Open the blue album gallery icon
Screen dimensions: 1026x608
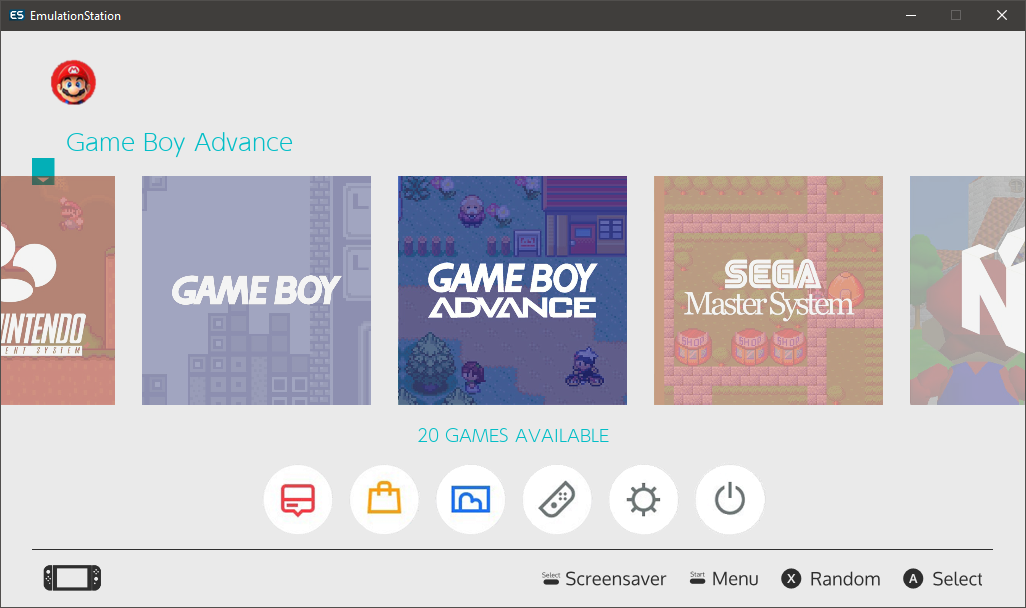pos(470,499)
